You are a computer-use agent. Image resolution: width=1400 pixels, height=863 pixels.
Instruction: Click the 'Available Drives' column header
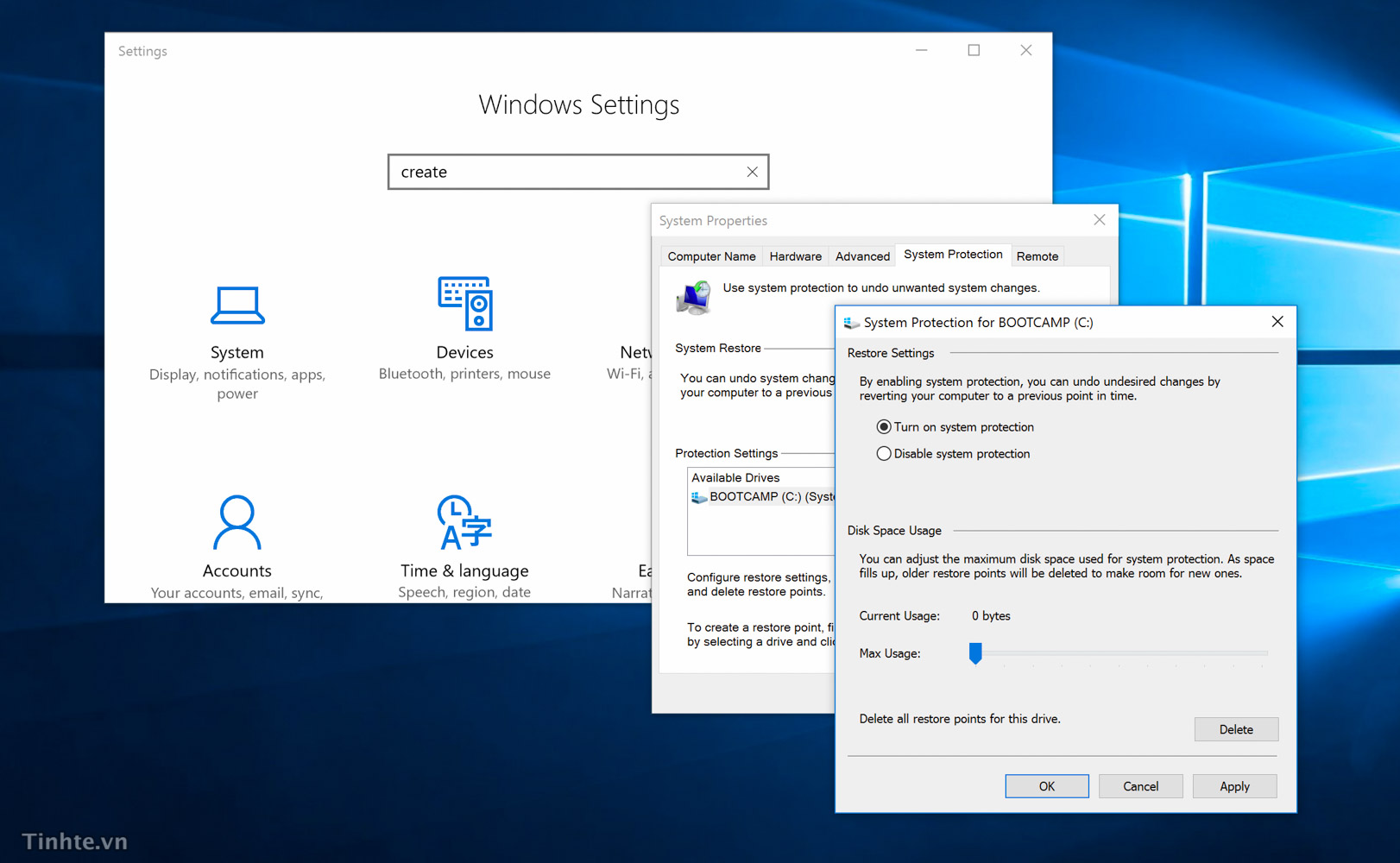[735, 478]
